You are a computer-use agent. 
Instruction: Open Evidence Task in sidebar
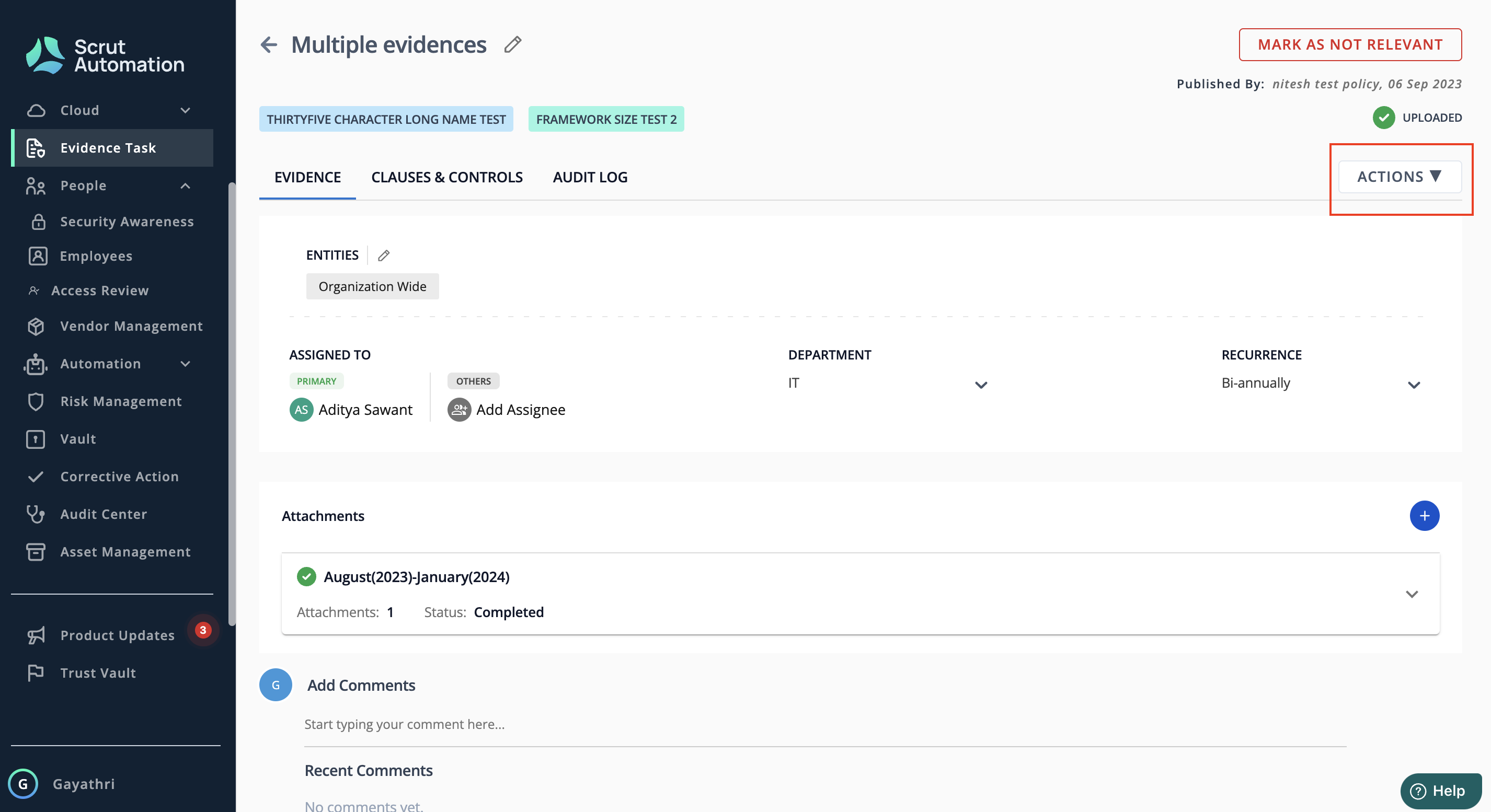pos(112,148)
